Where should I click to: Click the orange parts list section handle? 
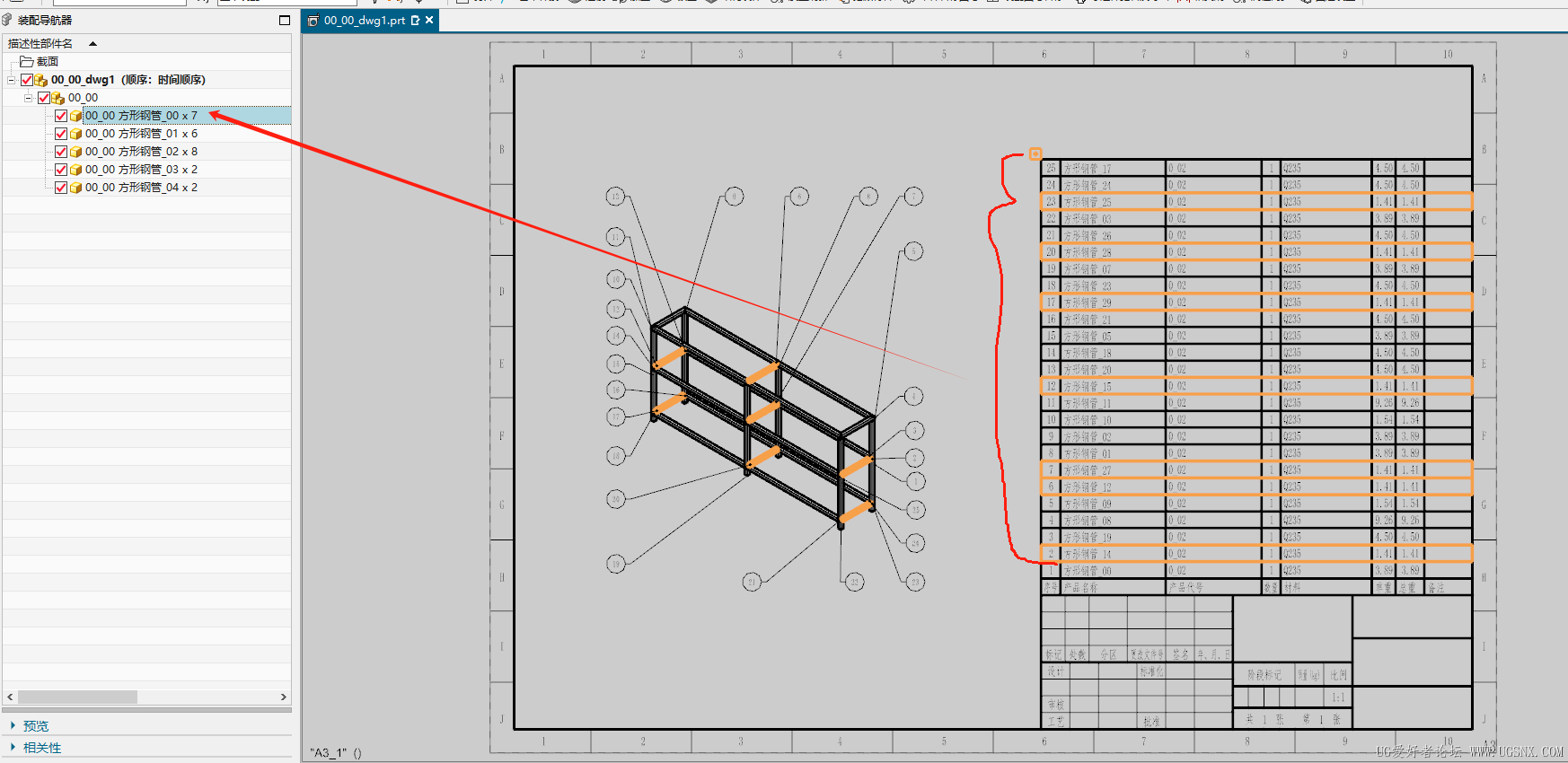(x=1035, y=153)
